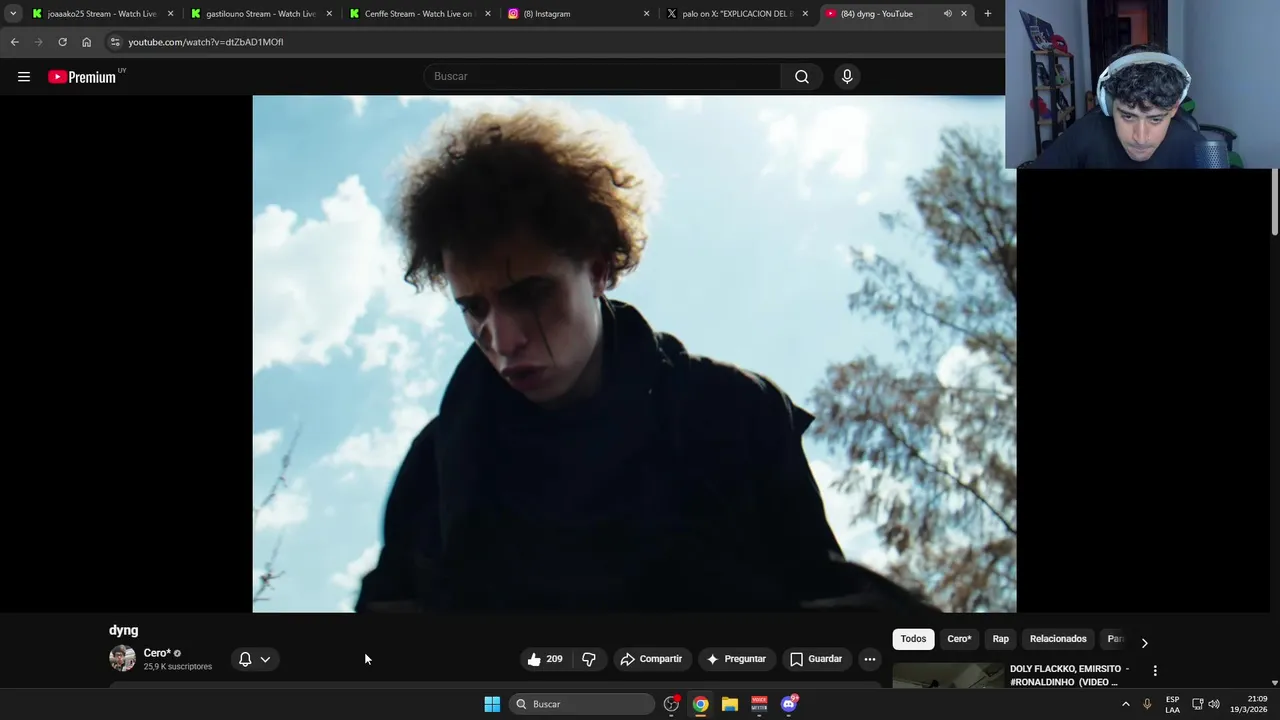The width and height of the screenshot is (1280, 720).
Task: Open Chrome from the taskbar
Action: click(701, 704)
